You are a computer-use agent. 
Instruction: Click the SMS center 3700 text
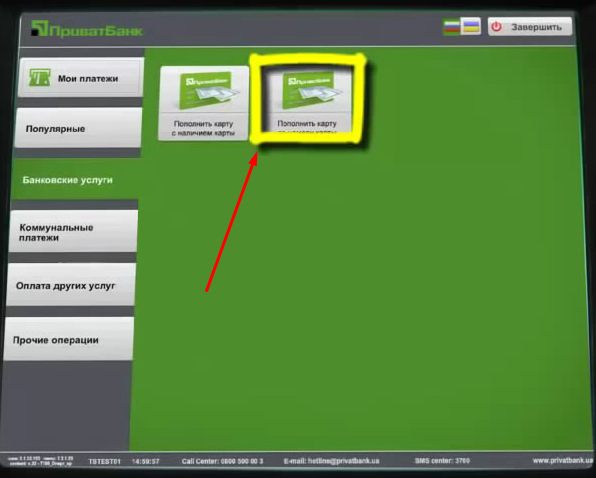442,461
